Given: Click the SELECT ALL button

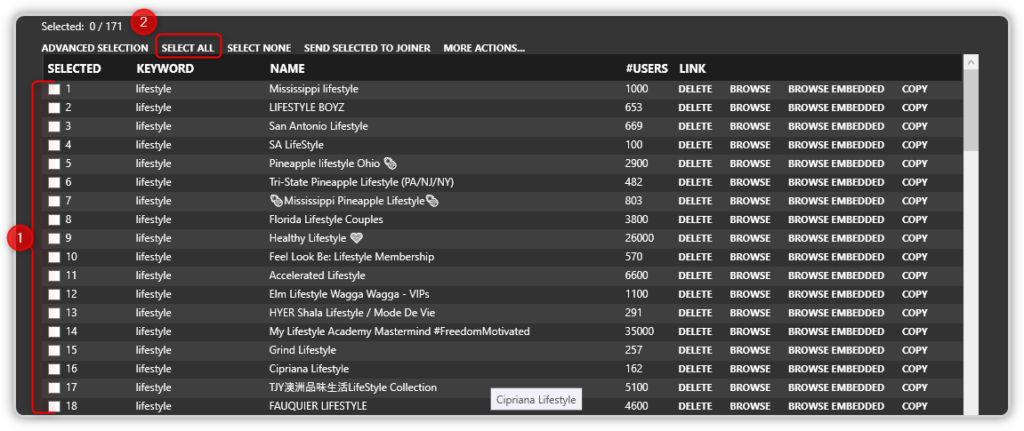Looking at the screenshot, I should click(x=188, y=48).
